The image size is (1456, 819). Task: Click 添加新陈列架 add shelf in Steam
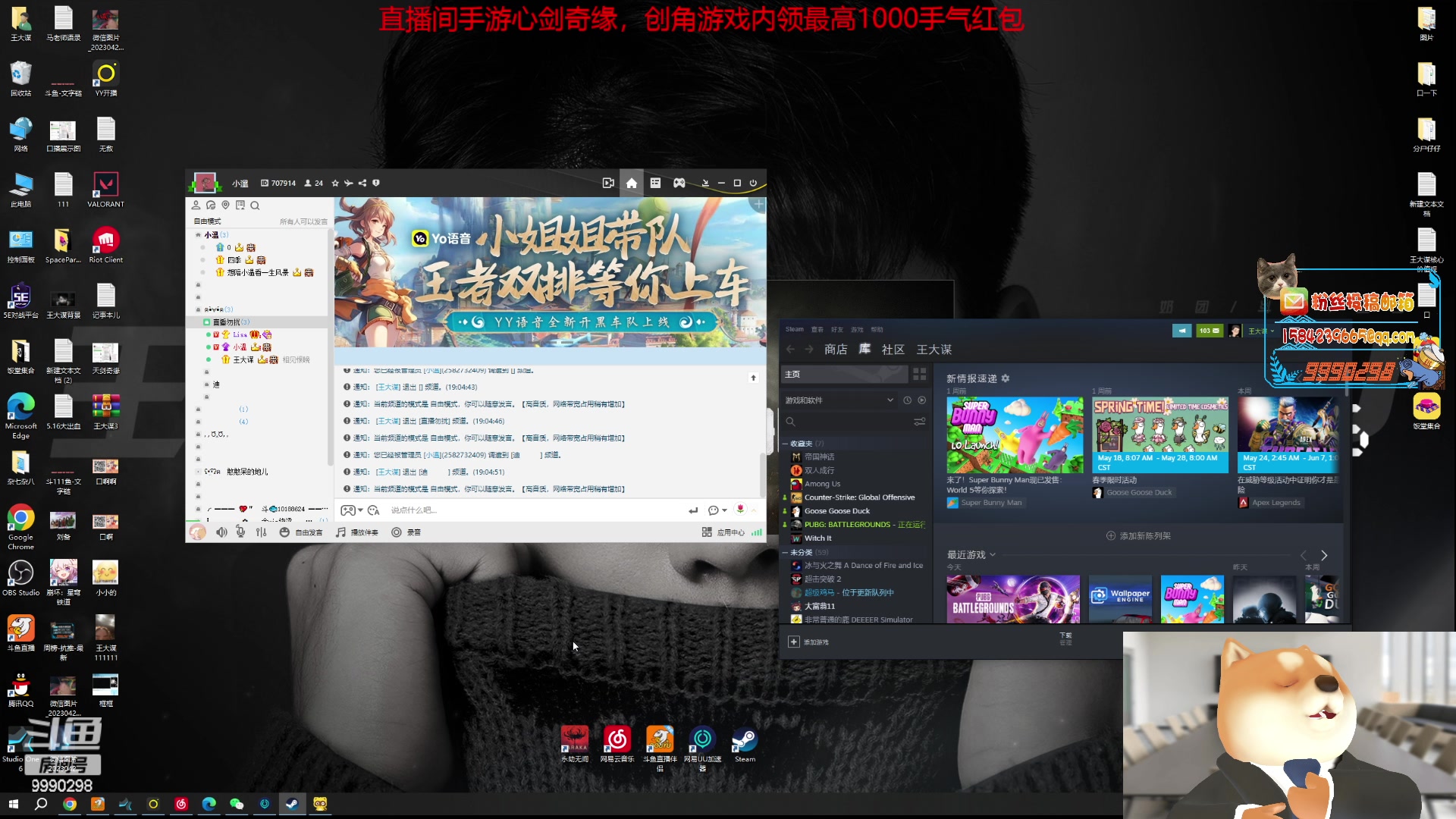point(1138,536)
